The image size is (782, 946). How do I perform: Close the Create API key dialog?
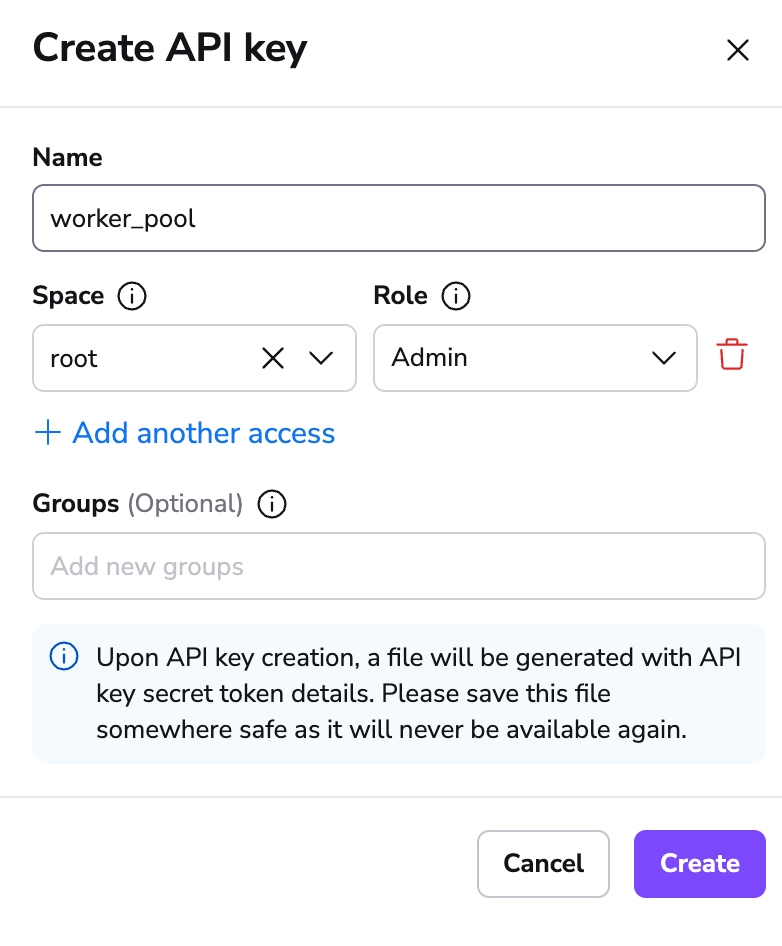click(x=738, y=49)
